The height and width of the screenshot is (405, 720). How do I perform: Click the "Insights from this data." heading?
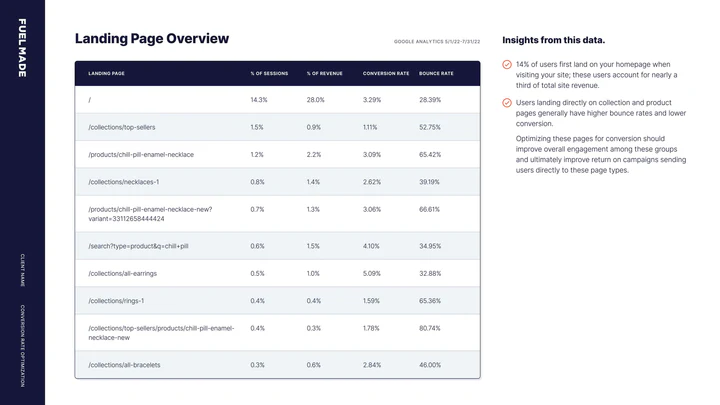tap(553, 41)
